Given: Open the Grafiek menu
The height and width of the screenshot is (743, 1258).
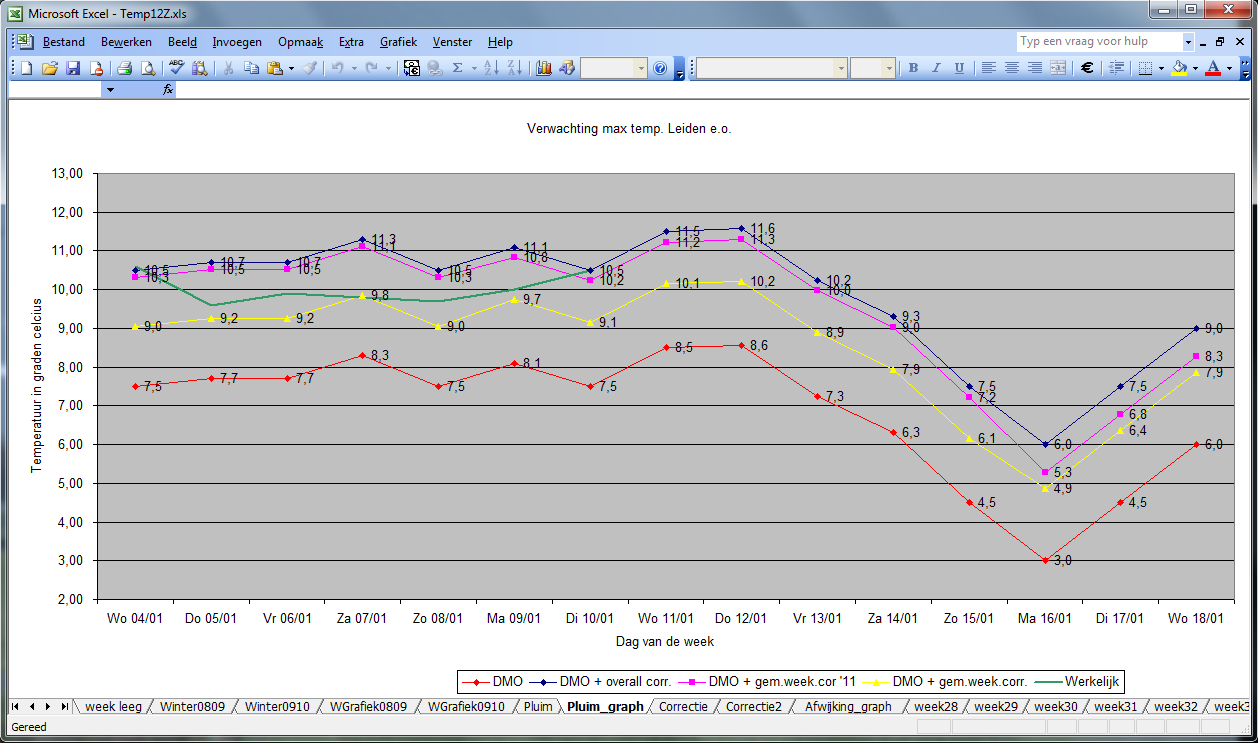Looking at the screenshot, I should point(398,42).
